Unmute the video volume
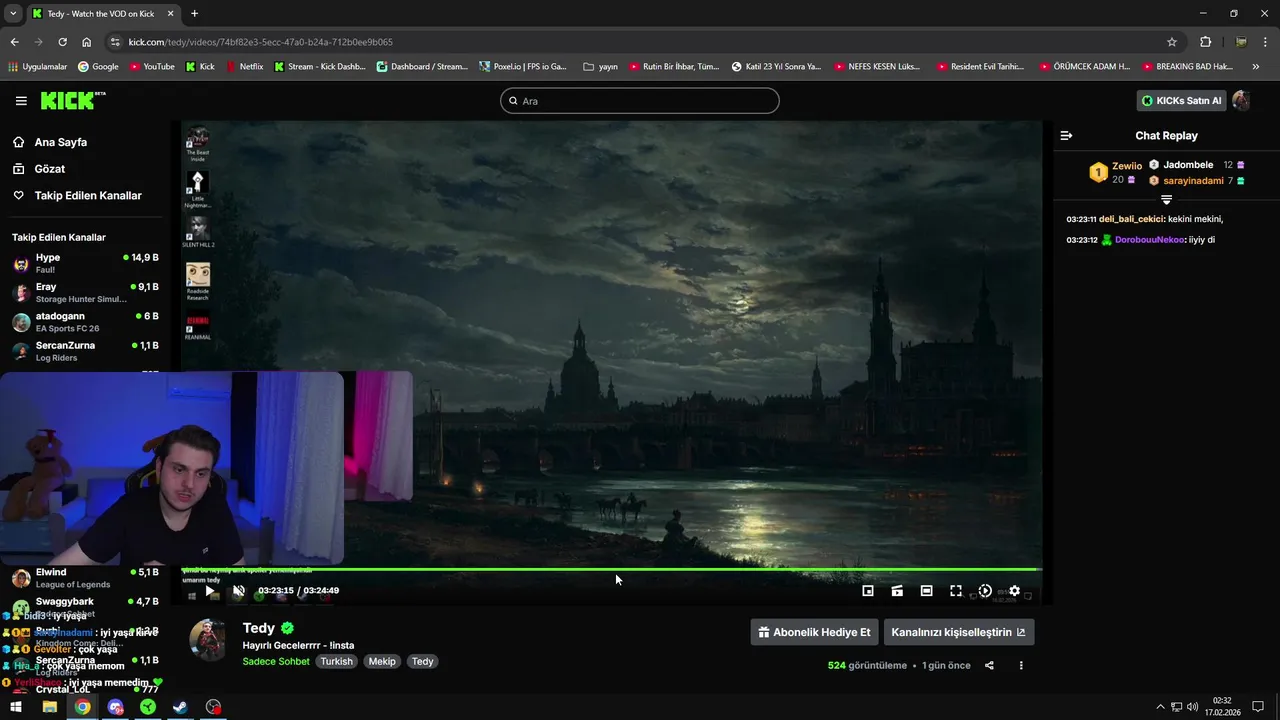This screenshot has width=1280, height=720. tap(238, 591)
